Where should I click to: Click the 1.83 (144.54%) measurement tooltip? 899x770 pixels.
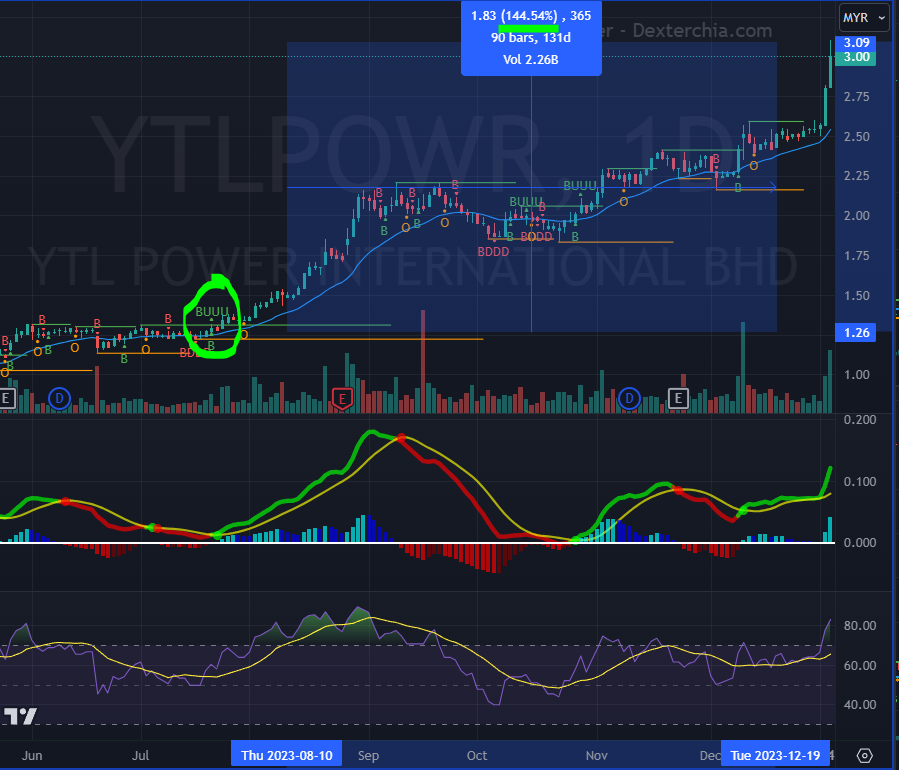[531, 38]
